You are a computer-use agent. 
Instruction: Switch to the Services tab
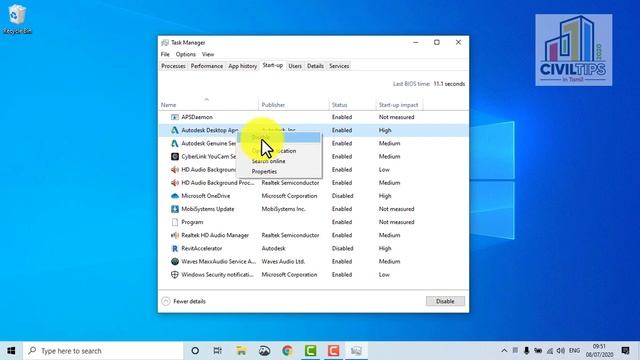coord(339,66)
